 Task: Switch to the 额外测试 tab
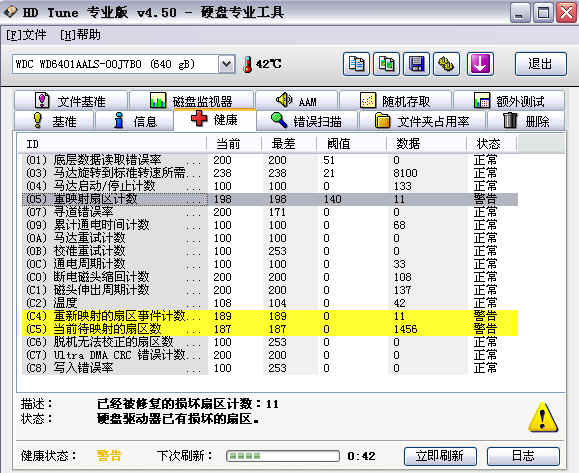click(509, 100)
